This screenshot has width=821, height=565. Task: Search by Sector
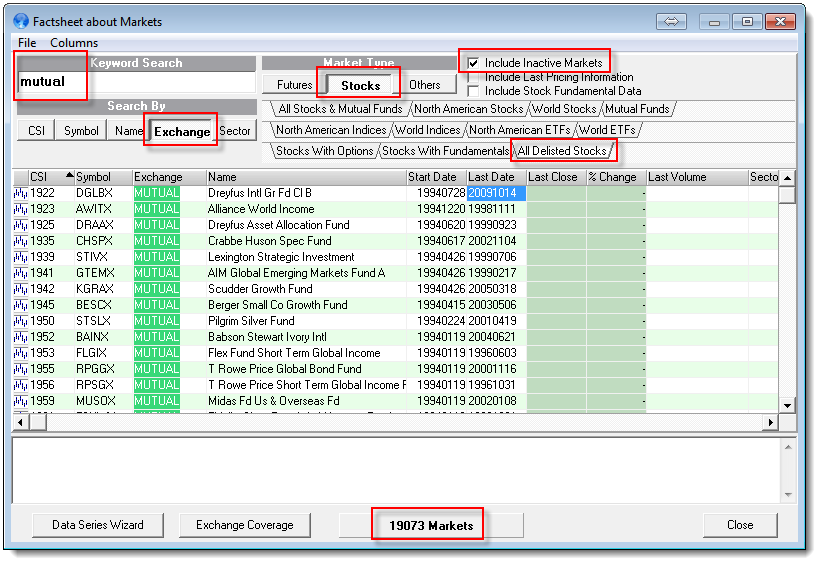235,131
